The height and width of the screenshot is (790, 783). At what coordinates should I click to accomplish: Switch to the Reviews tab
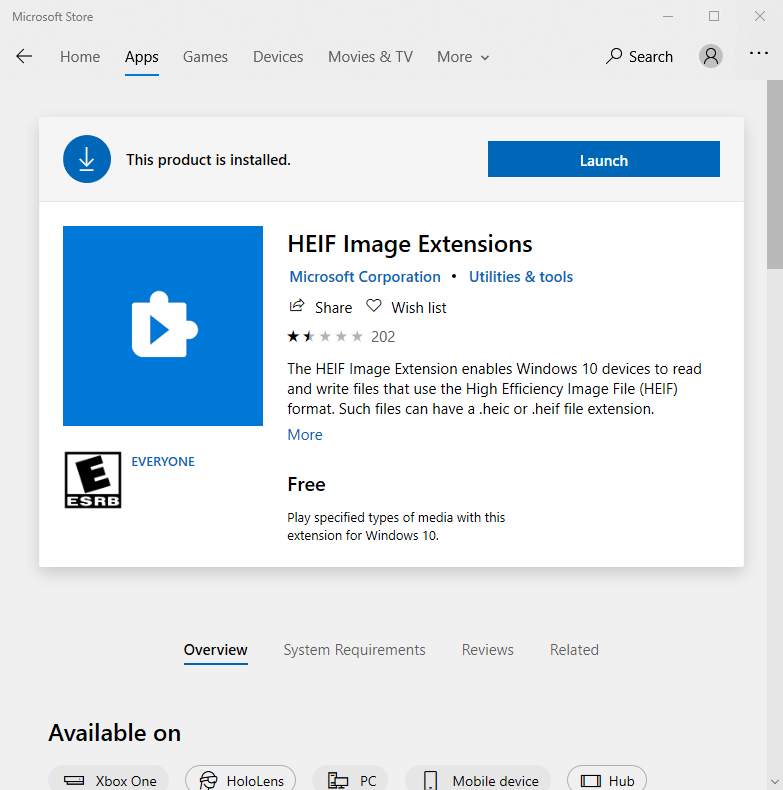pyautogui.click(x=487, y=650)
